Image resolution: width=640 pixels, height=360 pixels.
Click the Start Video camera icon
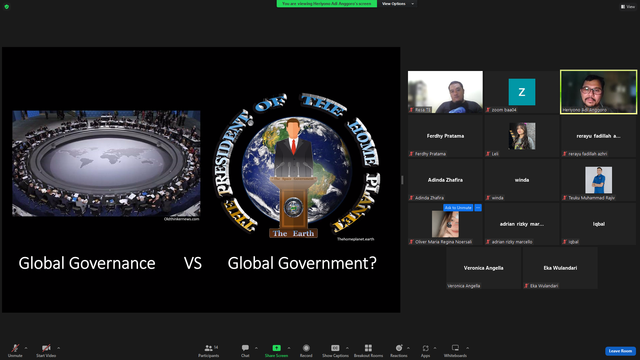tap(46, 348)
